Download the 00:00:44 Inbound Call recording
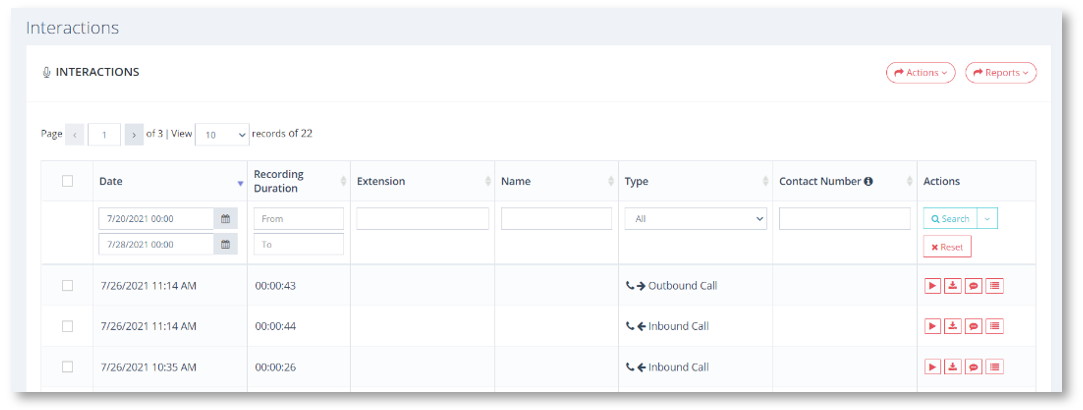Screen dimensions: 1083x410 [x=952, y=326]
